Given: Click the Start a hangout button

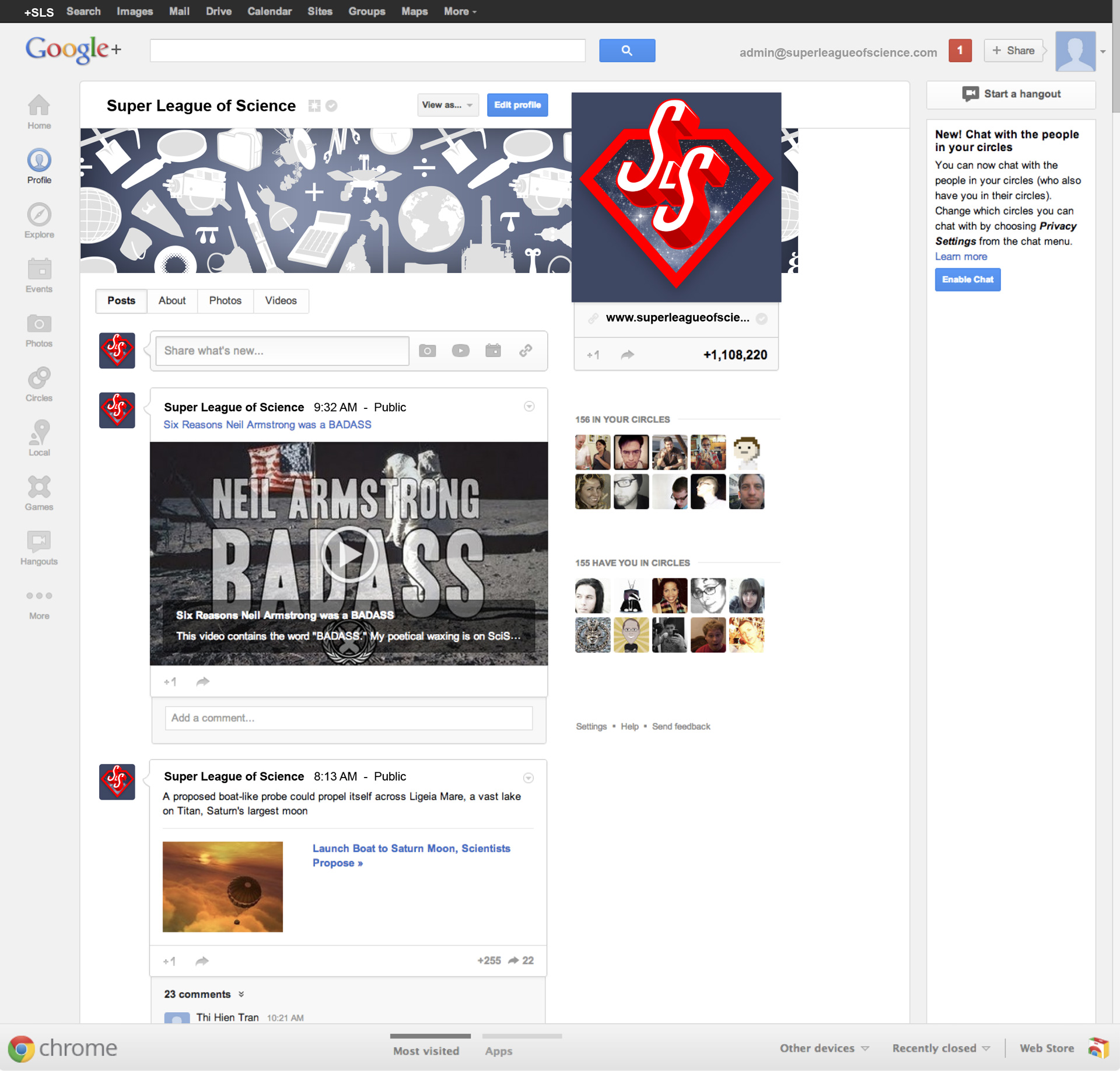Looking at the screenshot, I should [1012, 94].
